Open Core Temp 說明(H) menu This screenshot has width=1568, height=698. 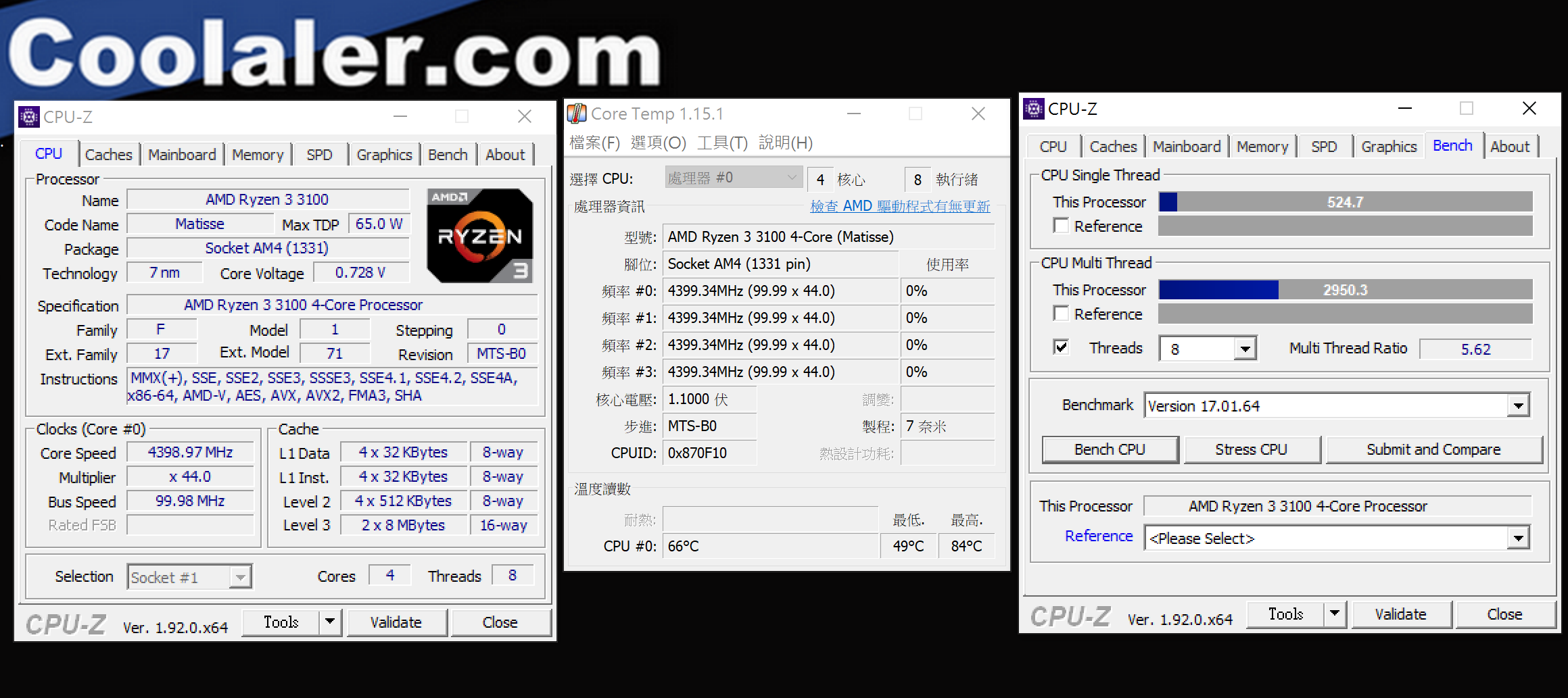[786, 143]
